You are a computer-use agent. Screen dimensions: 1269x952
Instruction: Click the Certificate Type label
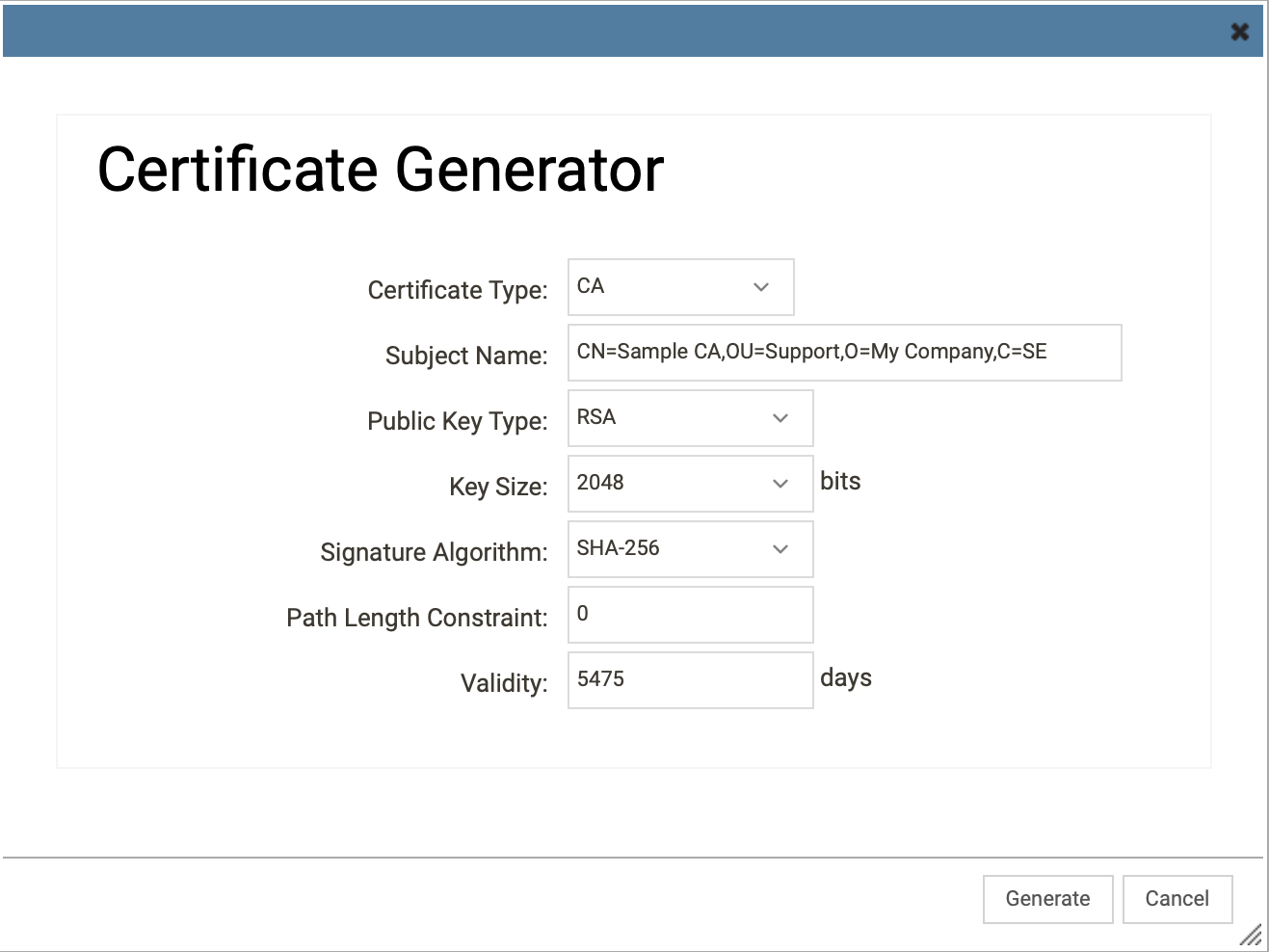tap(458, 290)
